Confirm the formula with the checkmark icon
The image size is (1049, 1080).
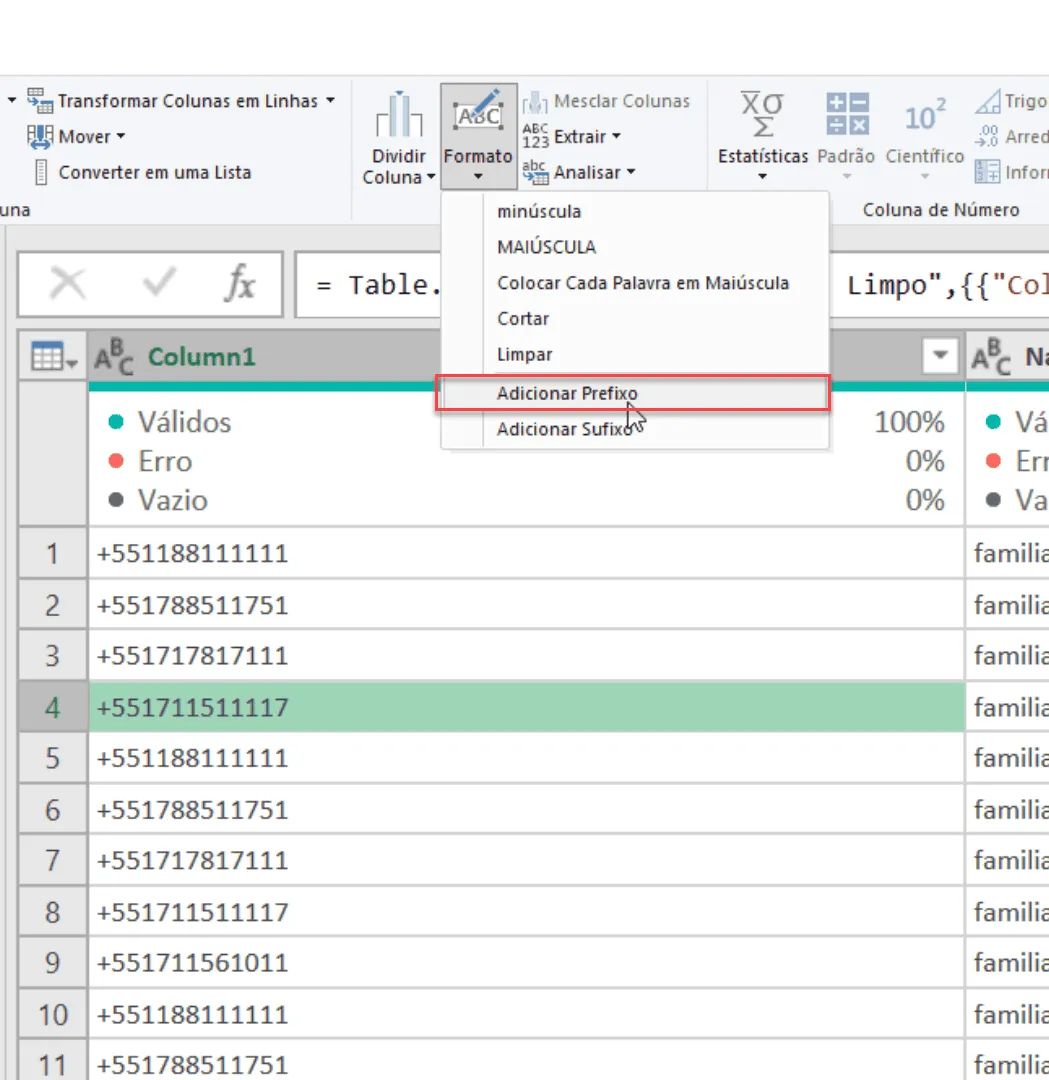(x=158, y=283)
